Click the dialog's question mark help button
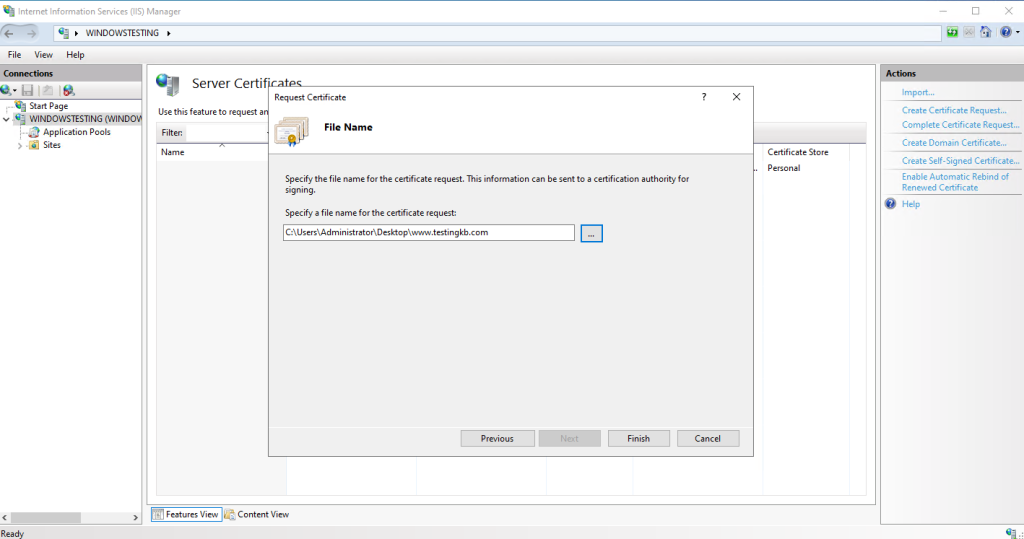This screenshot has height=539, width=1024. 704,97
